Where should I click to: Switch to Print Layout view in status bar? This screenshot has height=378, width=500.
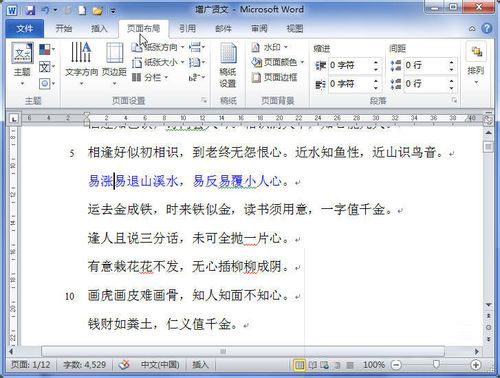point(299,365)
